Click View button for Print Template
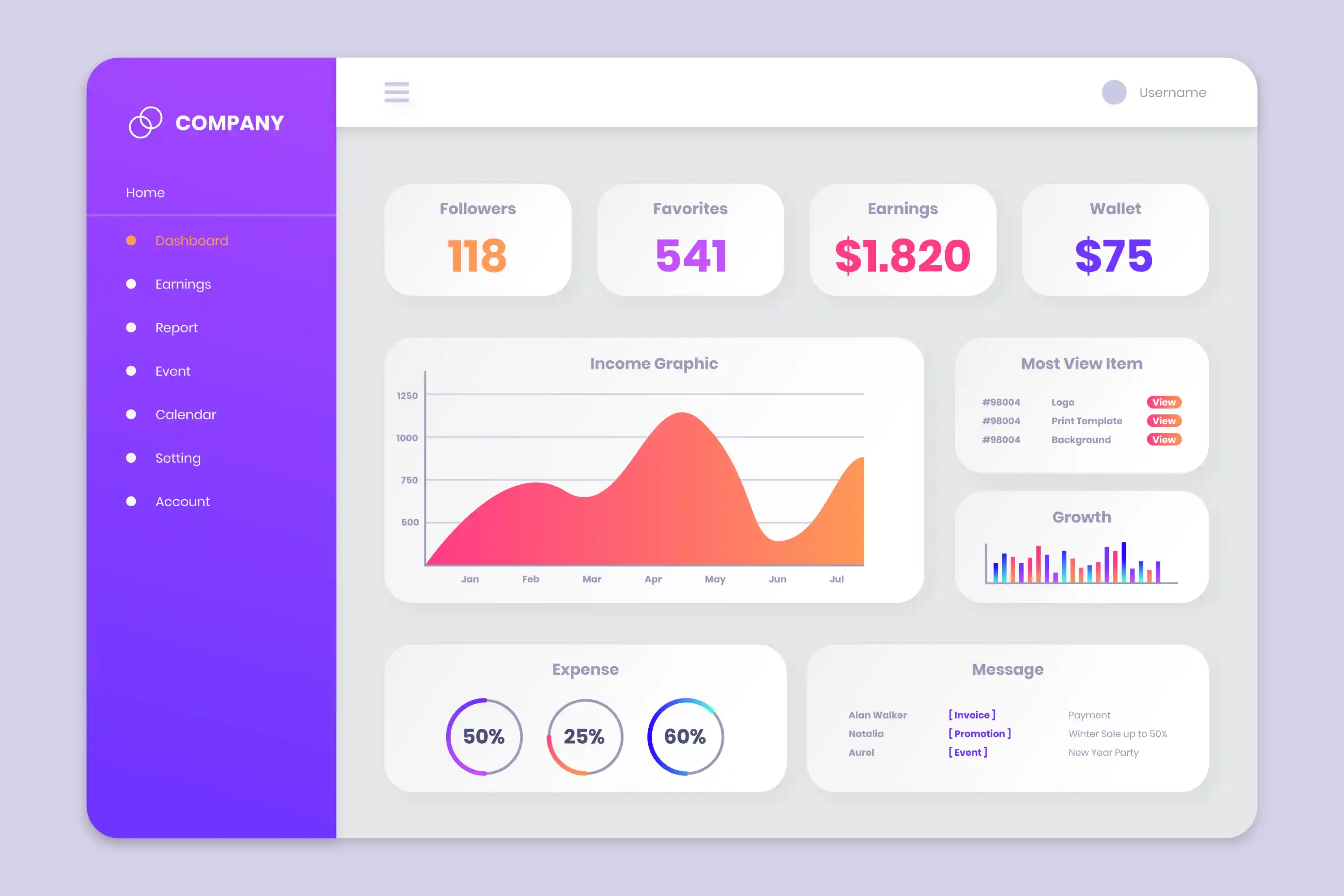The height and width of the screenshot is (896, 1344). click(1164, 421)
